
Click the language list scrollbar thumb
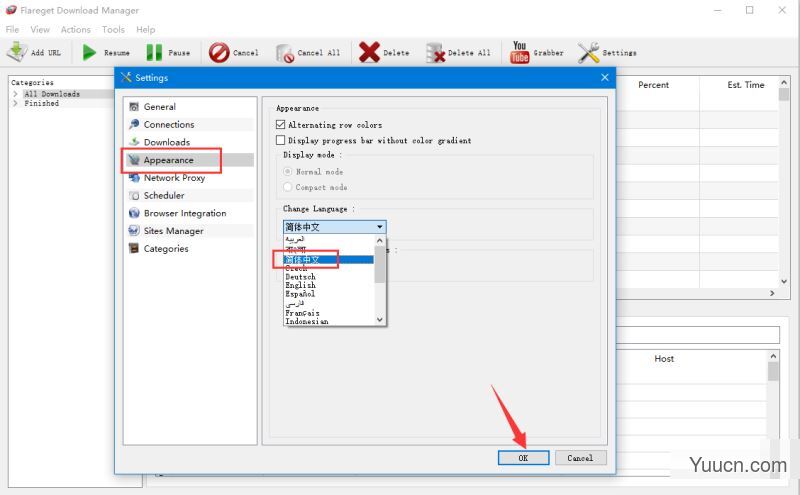(380, 264)
